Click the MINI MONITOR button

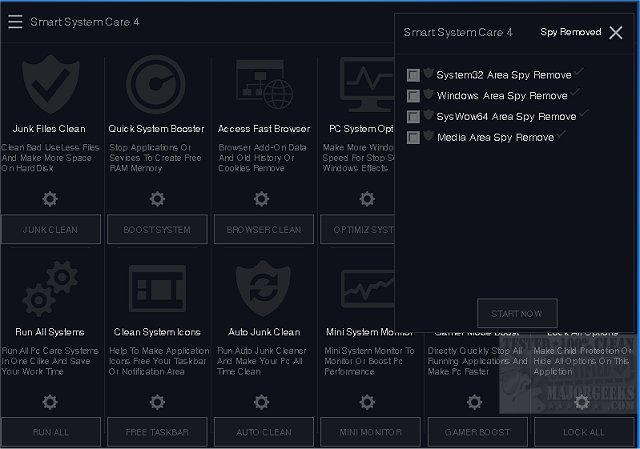370,432
